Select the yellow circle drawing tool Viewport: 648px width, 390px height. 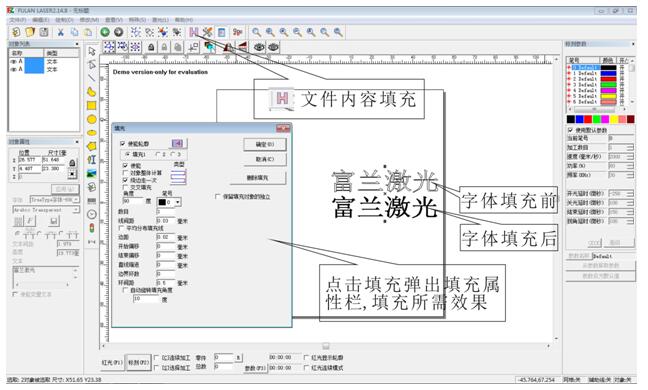coord(92,119)
